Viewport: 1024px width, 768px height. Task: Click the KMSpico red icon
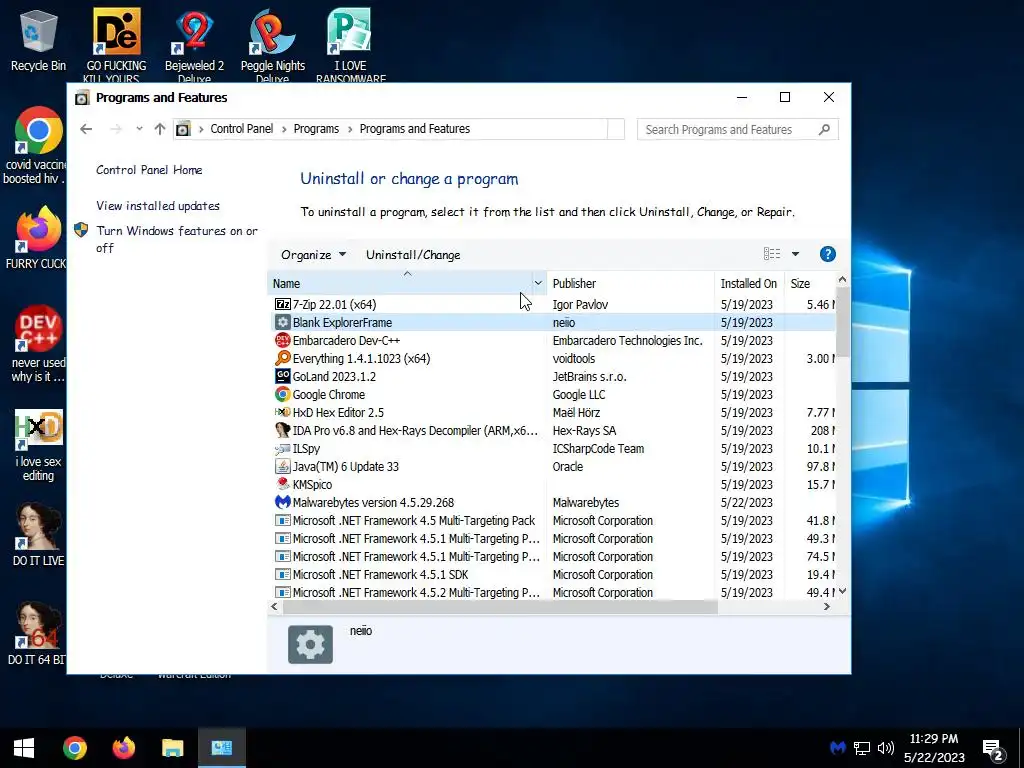(x=282, y=485)
